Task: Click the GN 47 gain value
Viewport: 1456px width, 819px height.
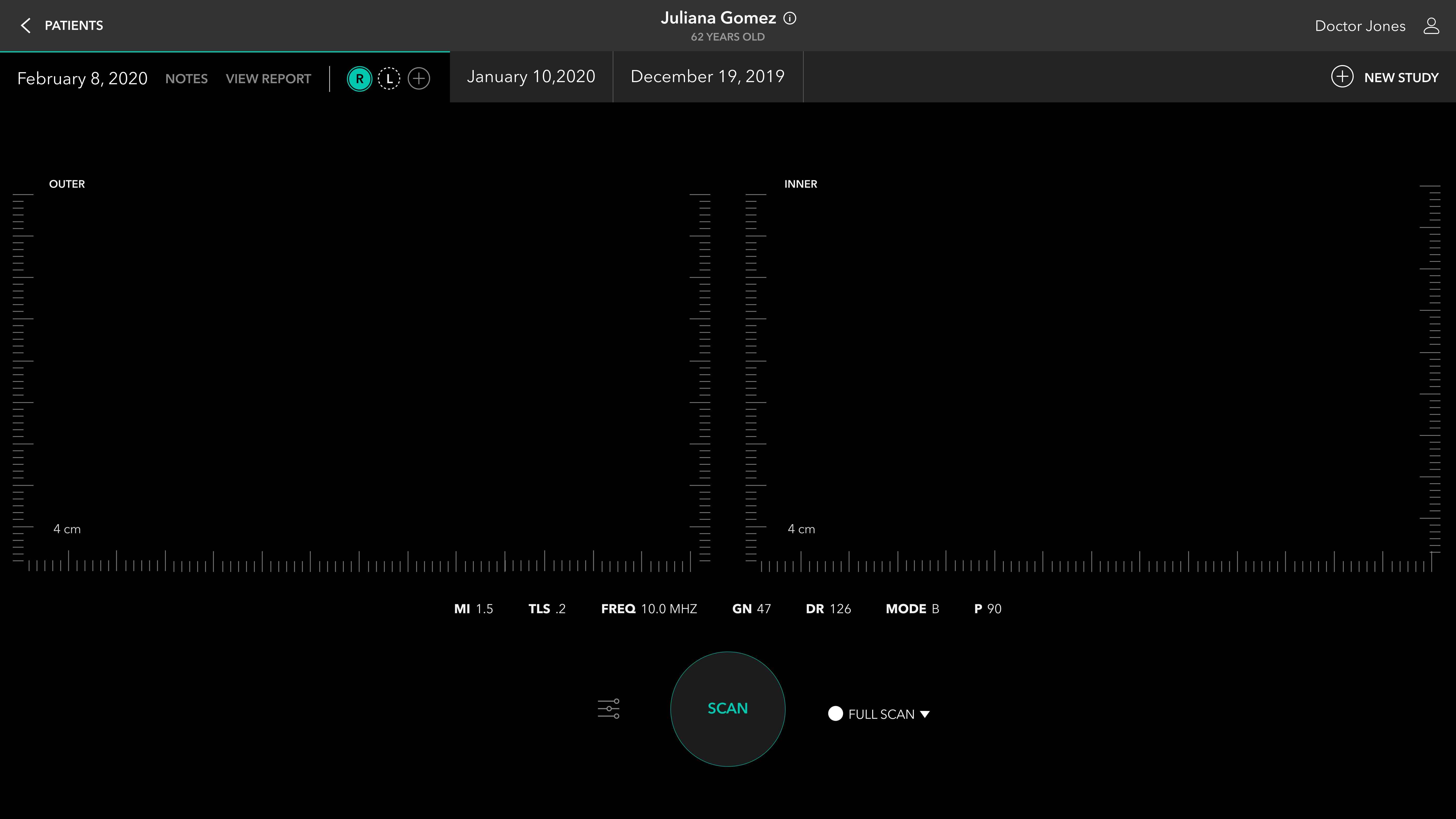Action: (x=751, y=609)
